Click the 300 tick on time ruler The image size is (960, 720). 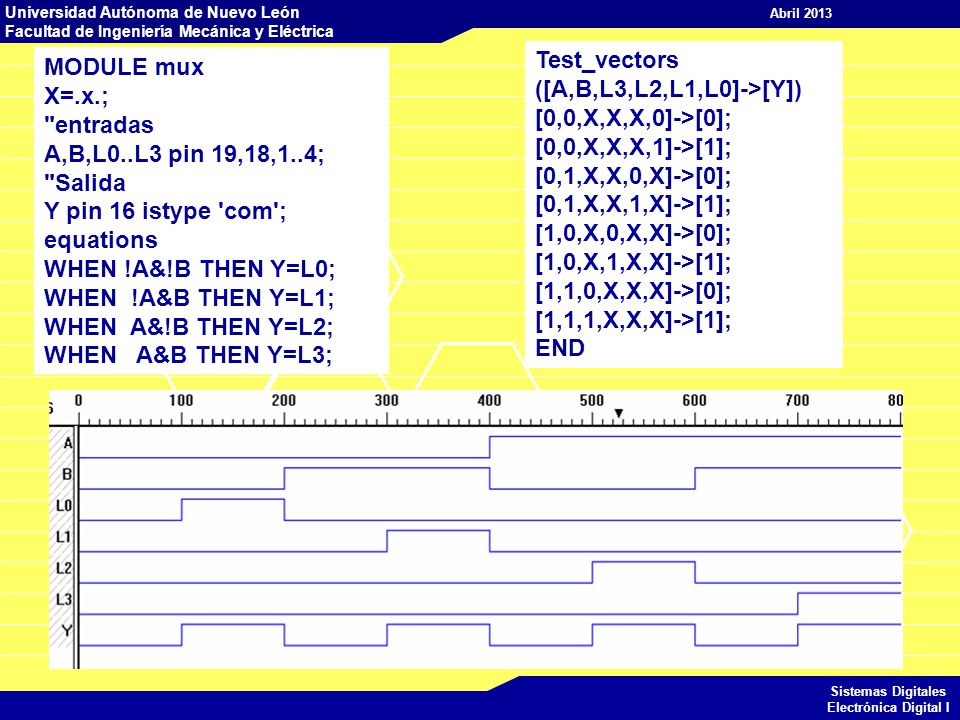pos(386,401)
